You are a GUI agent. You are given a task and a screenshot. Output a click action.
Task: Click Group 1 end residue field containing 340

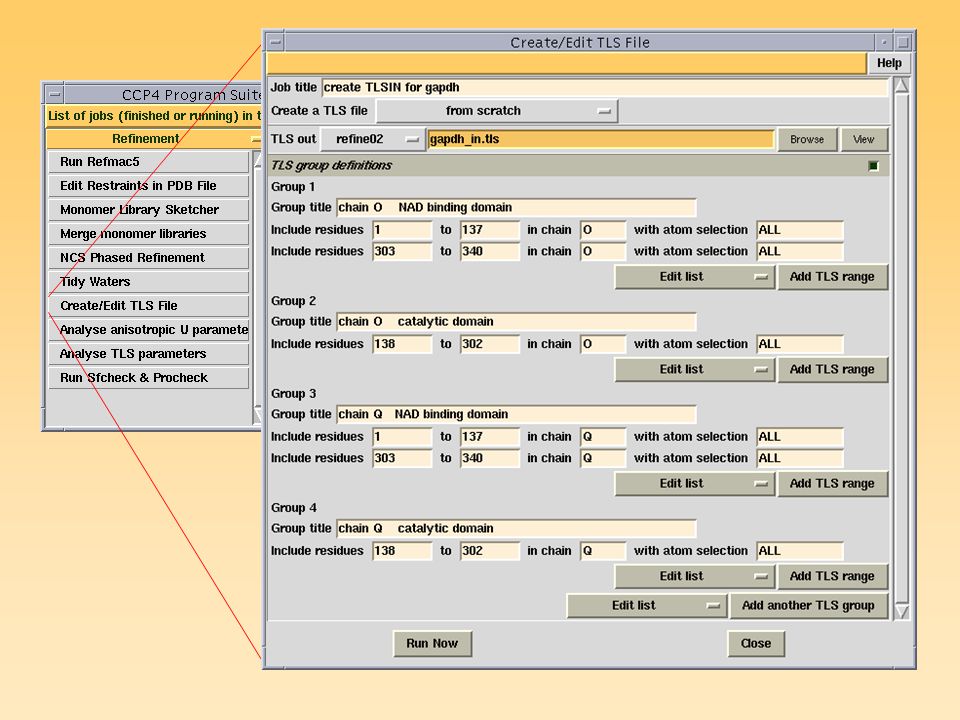pos(490,252)
